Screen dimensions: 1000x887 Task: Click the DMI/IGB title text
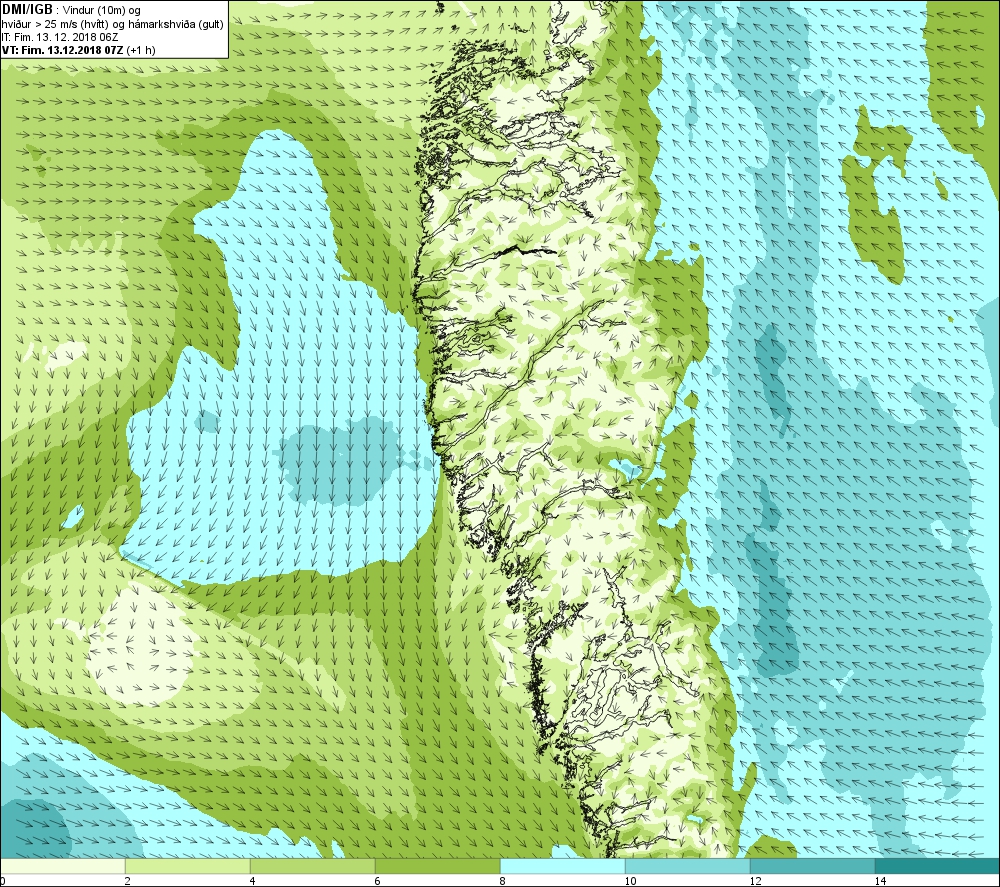[27, 10]
